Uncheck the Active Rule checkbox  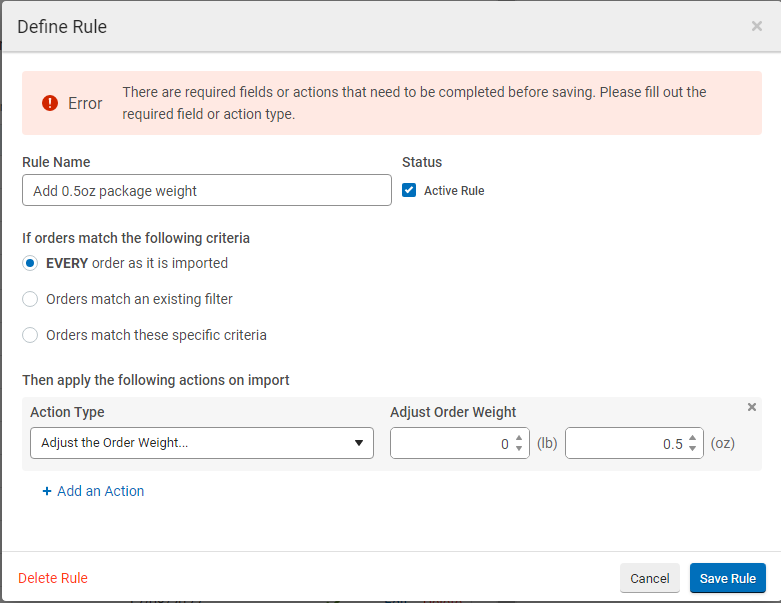(x=409, y=190)
